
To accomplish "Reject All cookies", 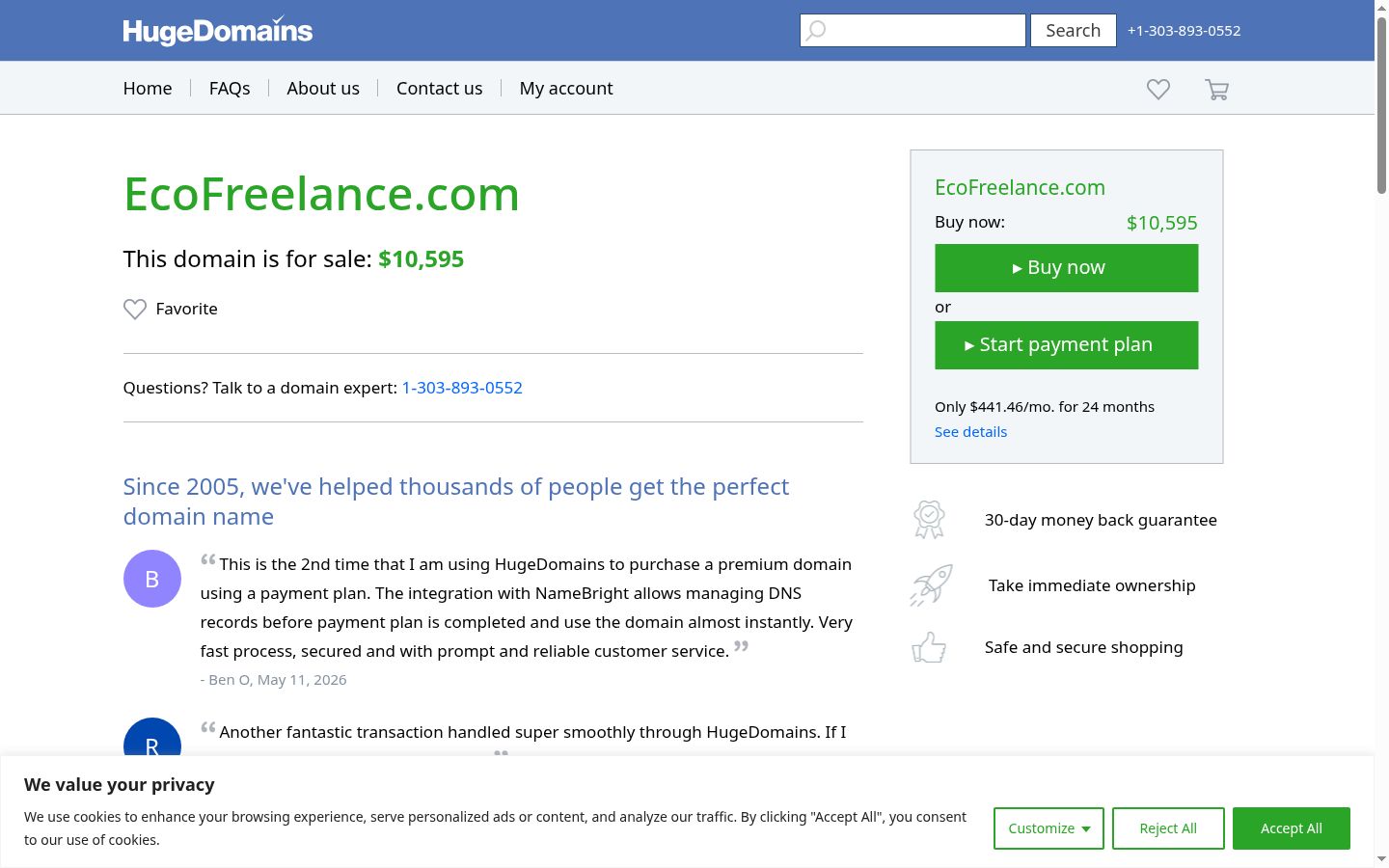I will tap(1168, 828).
